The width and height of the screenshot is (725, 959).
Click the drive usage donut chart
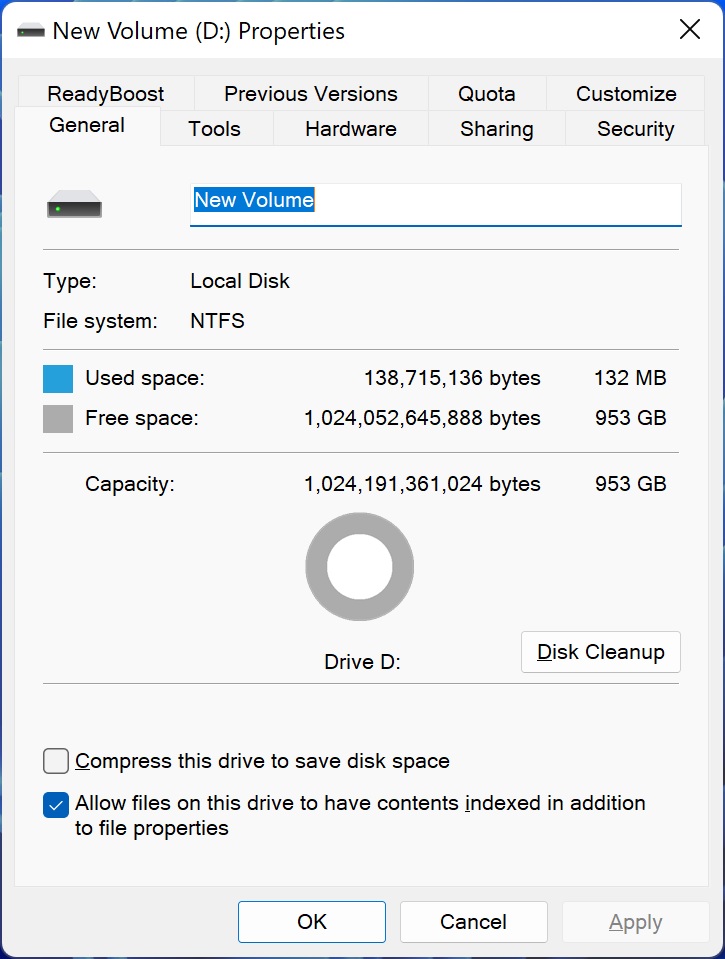pyautogui.click(x=360, y=566)
